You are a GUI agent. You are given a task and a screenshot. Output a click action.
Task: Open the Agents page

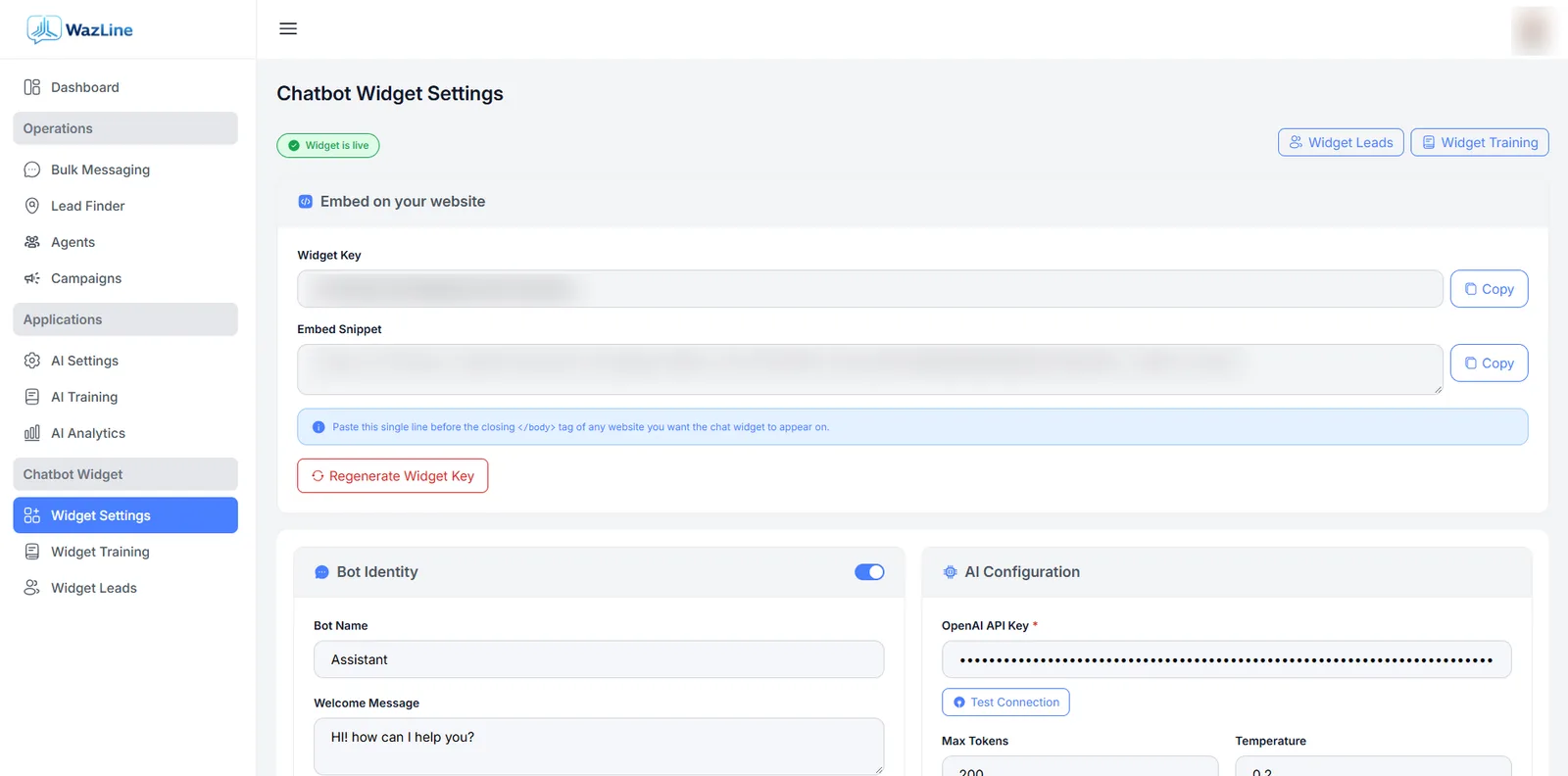(x=125, y=242)
